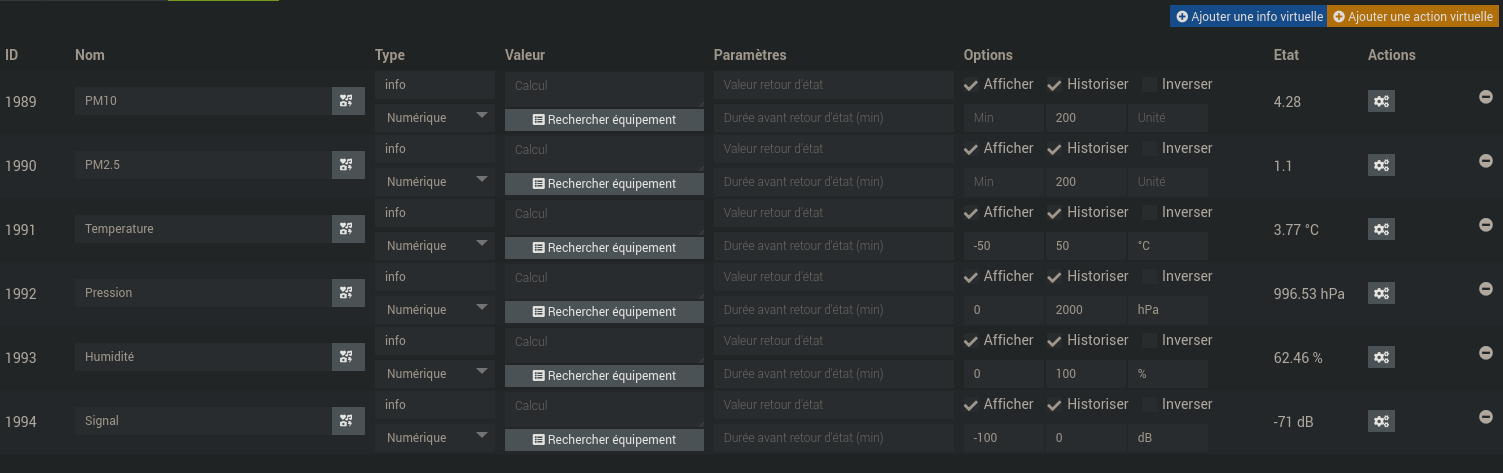Click the icon picker beside Signal name
1503x473 pixels.
[x=347, y=421]
